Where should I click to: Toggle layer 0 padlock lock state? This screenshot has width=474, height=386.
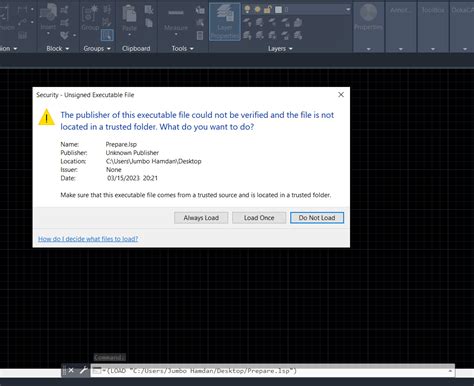(267, 10)
